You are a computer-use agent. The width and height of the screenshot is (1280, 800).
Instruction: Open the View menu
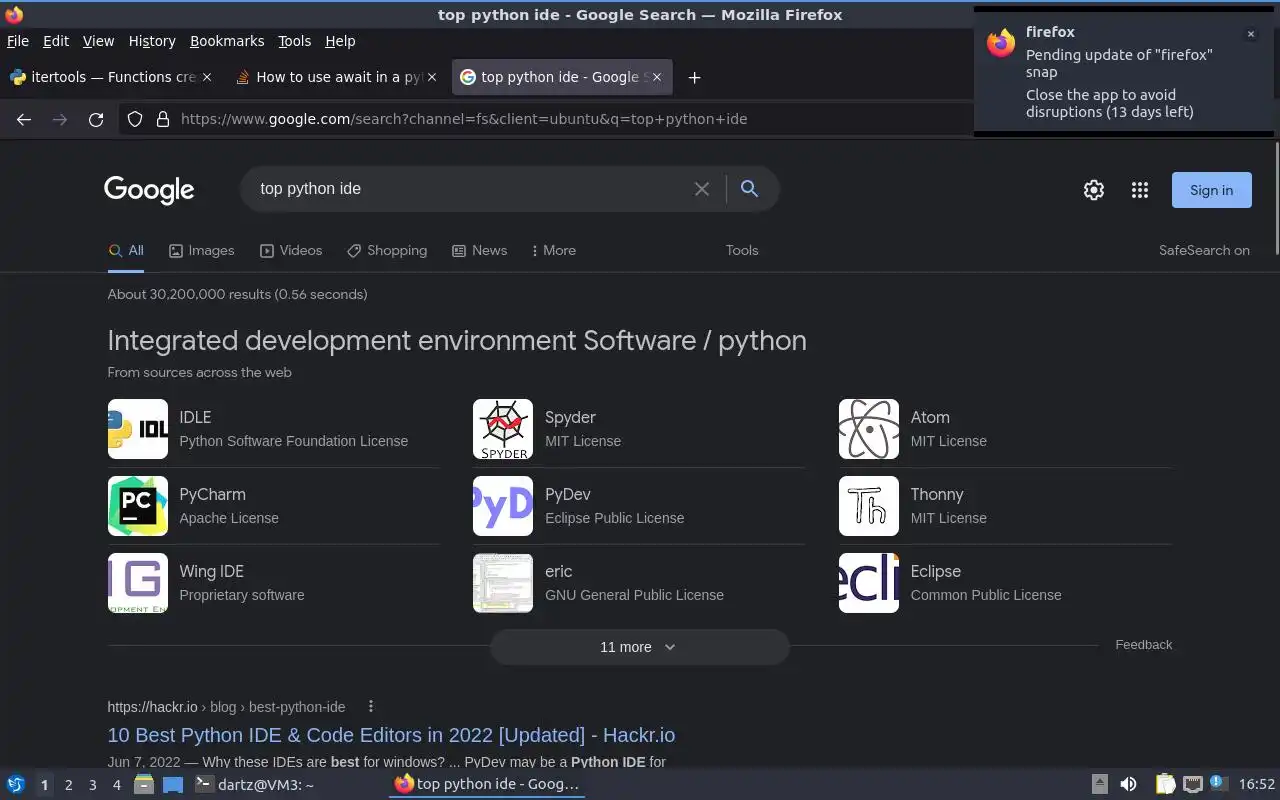[x=98, y=41]
